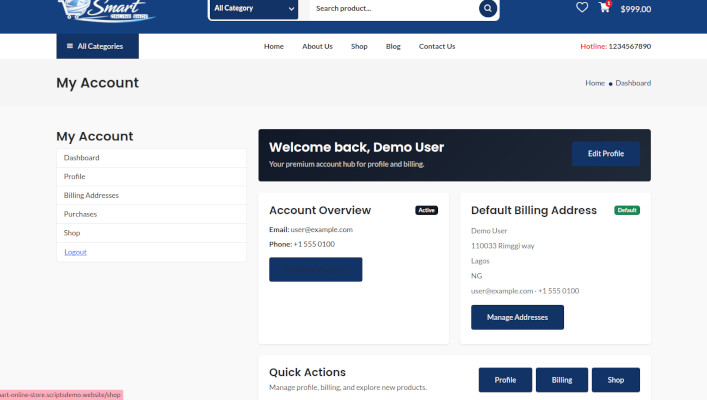Open Contact Us page

pyautogui.click(x=437, y=46)
